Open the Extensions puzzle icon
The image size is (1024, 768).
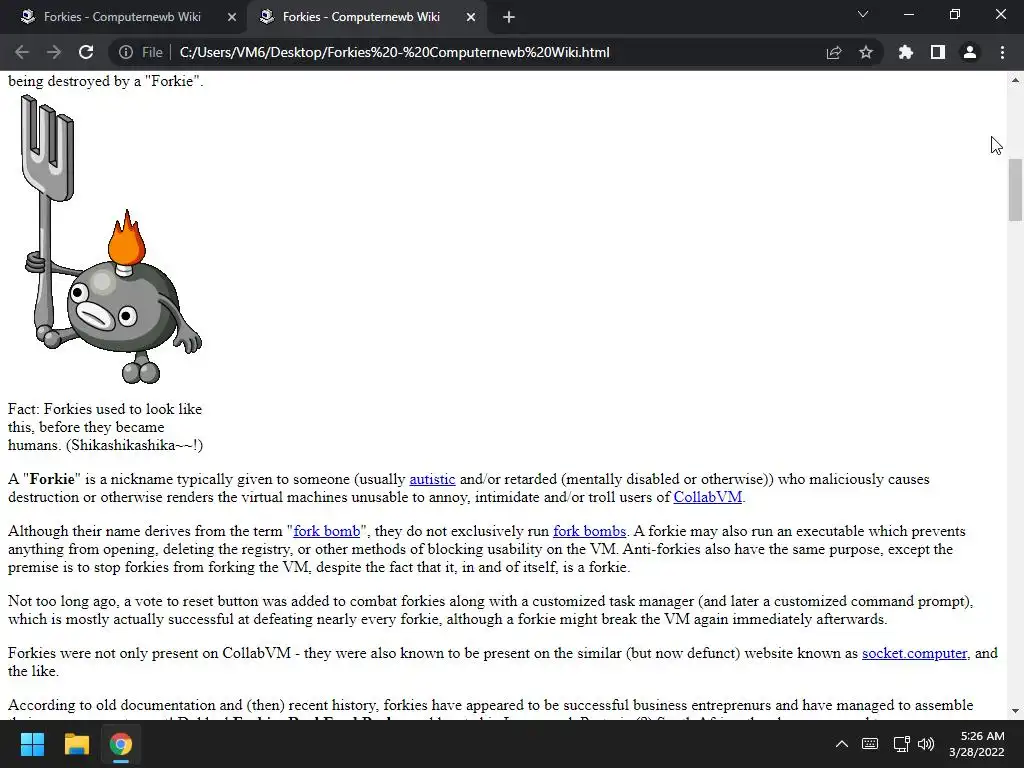click(905, 52)
